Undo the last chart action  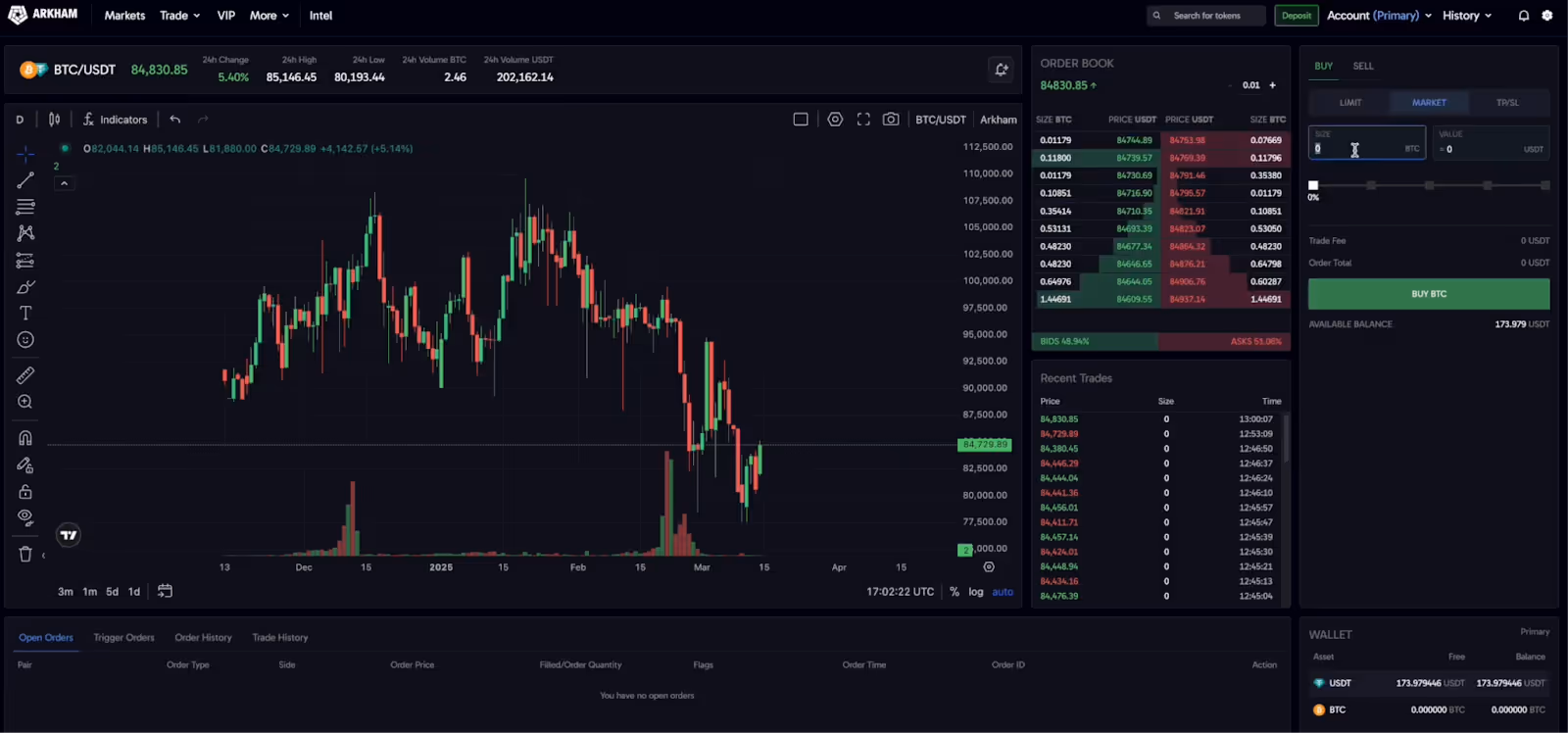point(175,120)
